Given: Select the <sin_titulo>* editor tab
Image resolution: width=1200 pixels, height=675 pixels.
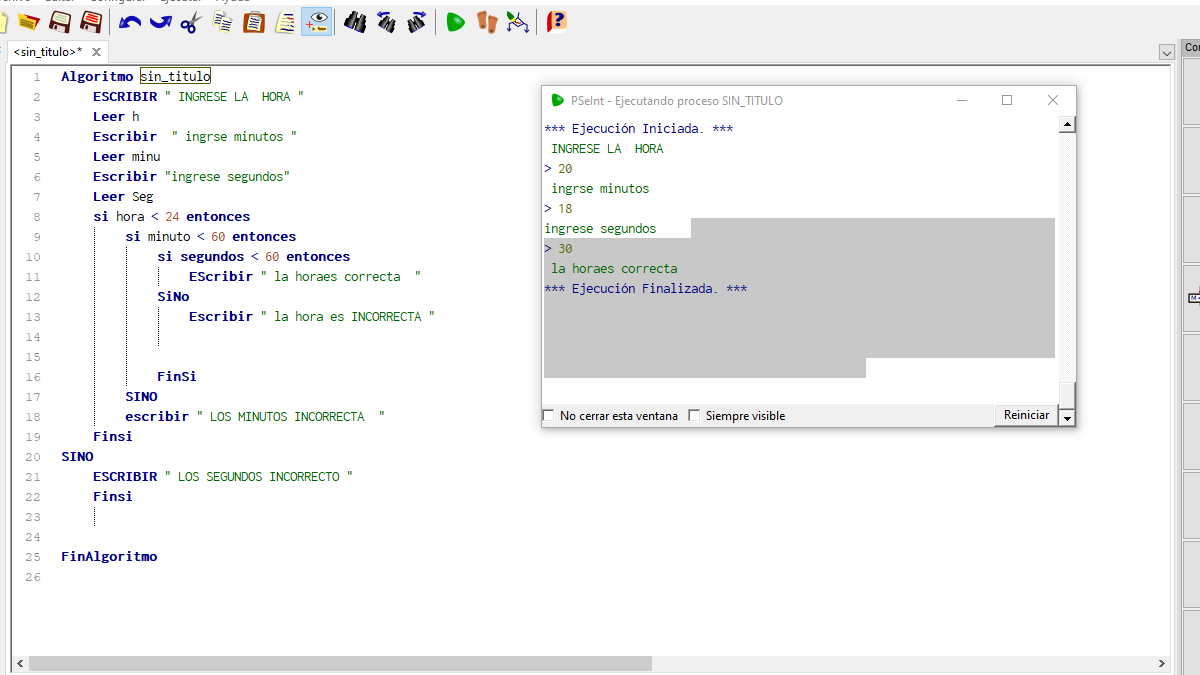Looking at the screenshot, I should click(48, 52).
